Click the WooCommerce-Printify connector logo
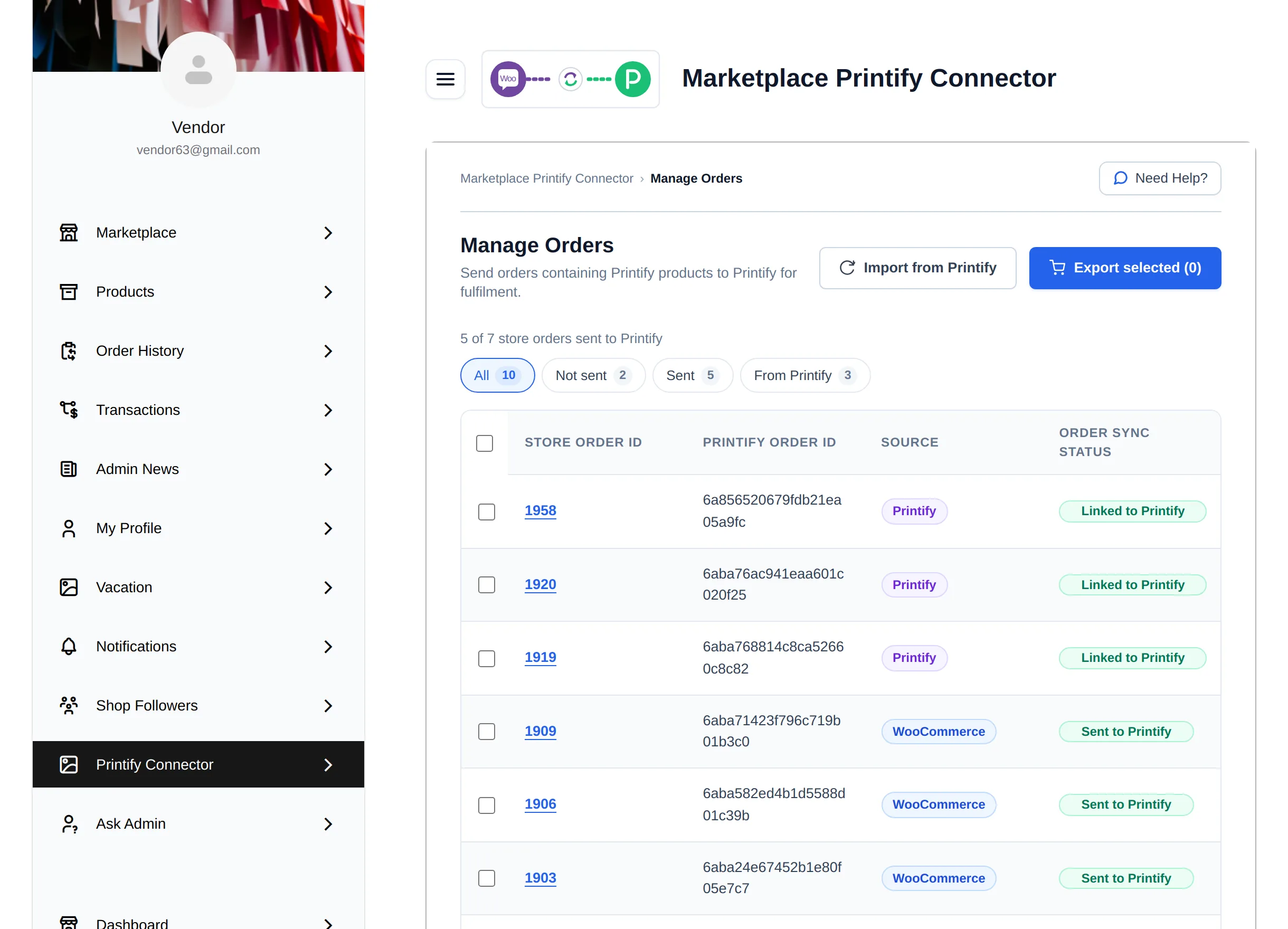 point(570,79)
